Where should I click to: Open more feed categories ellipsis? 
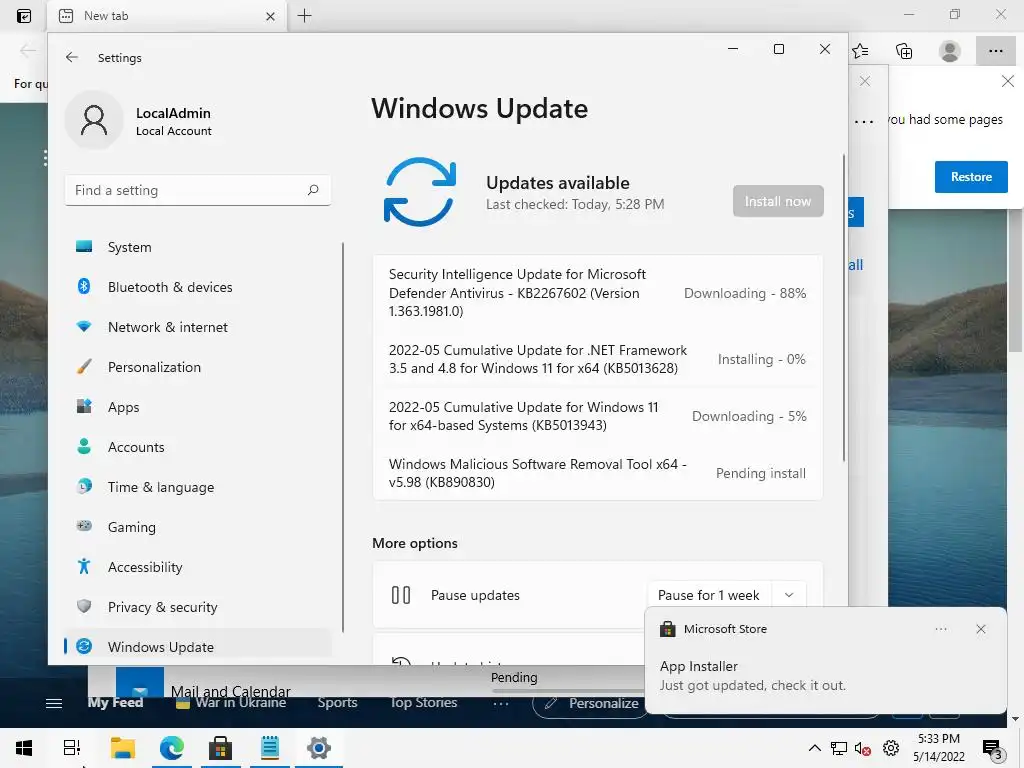(501, 703)
